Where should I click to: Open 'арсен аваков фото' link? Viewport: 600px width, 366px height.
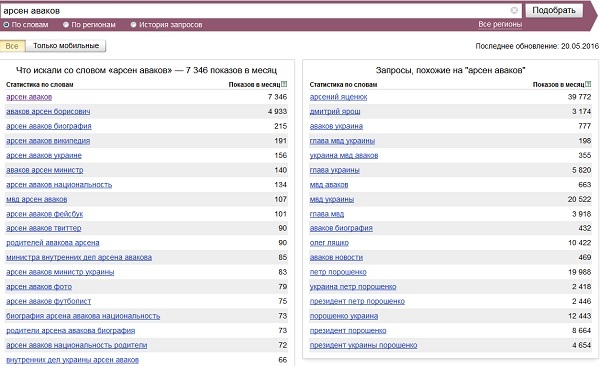(39, 287)
